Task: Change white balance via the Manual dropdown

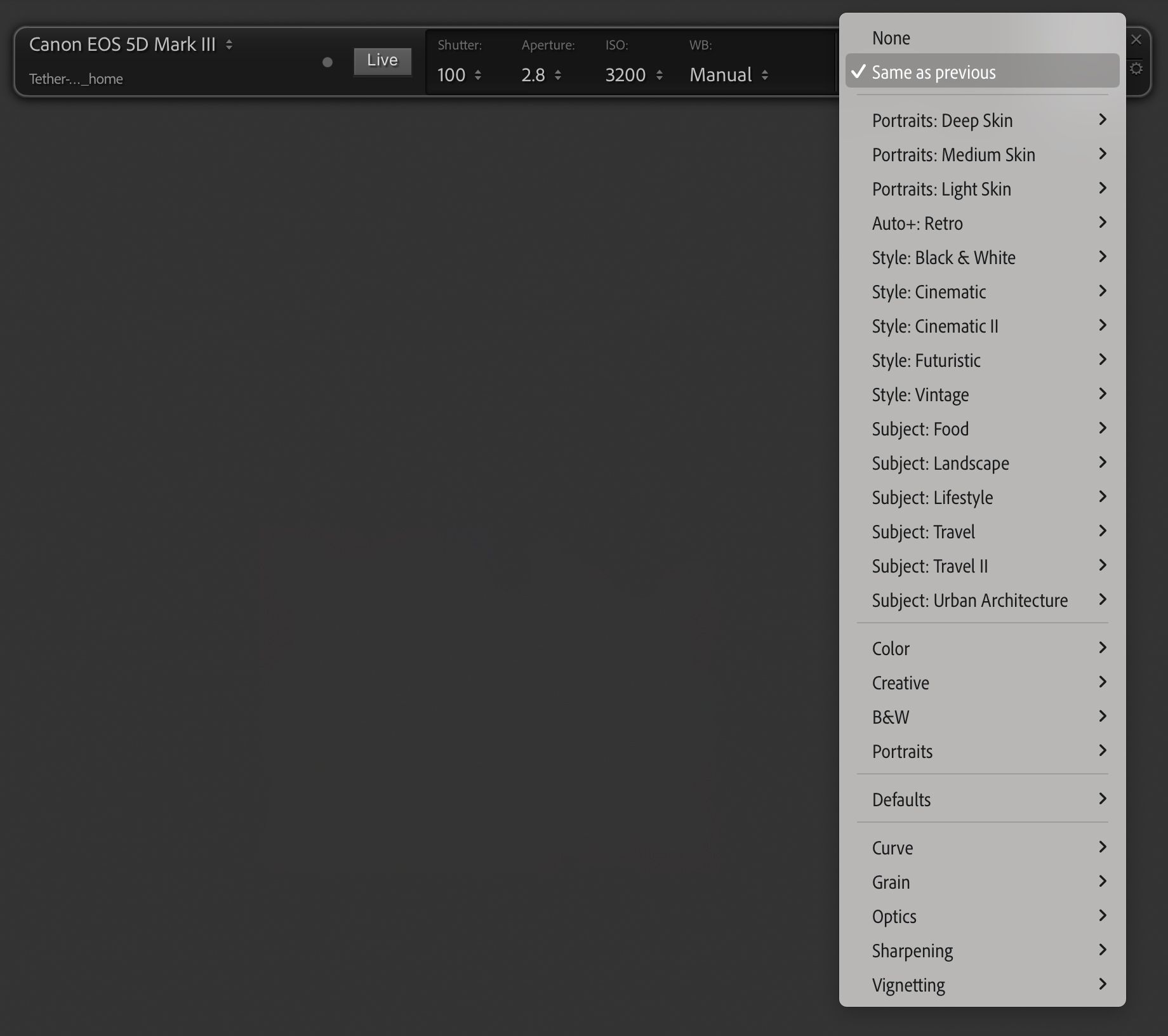Action: click(x=724, y=75)
